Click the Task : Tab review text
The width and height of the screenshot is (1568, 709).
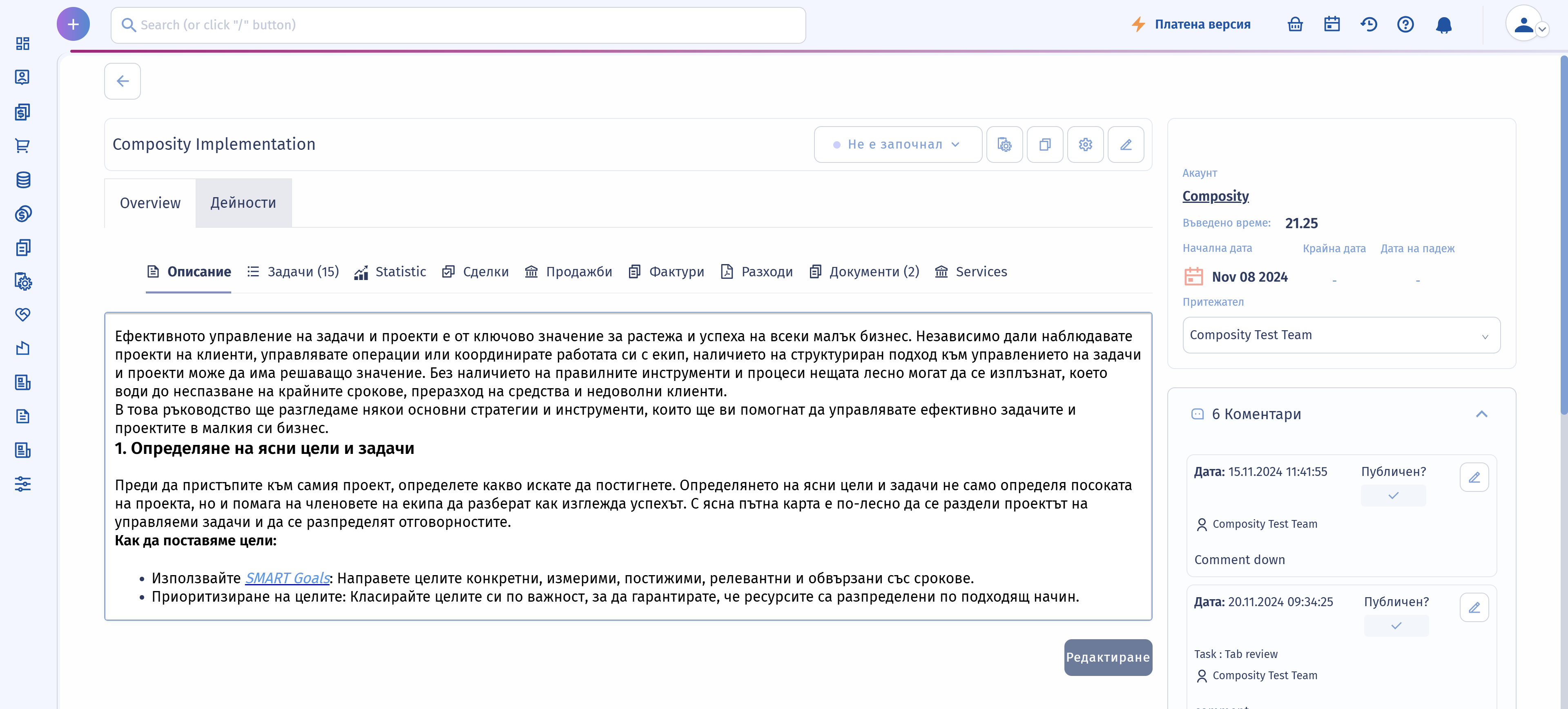pos(1236,654)
